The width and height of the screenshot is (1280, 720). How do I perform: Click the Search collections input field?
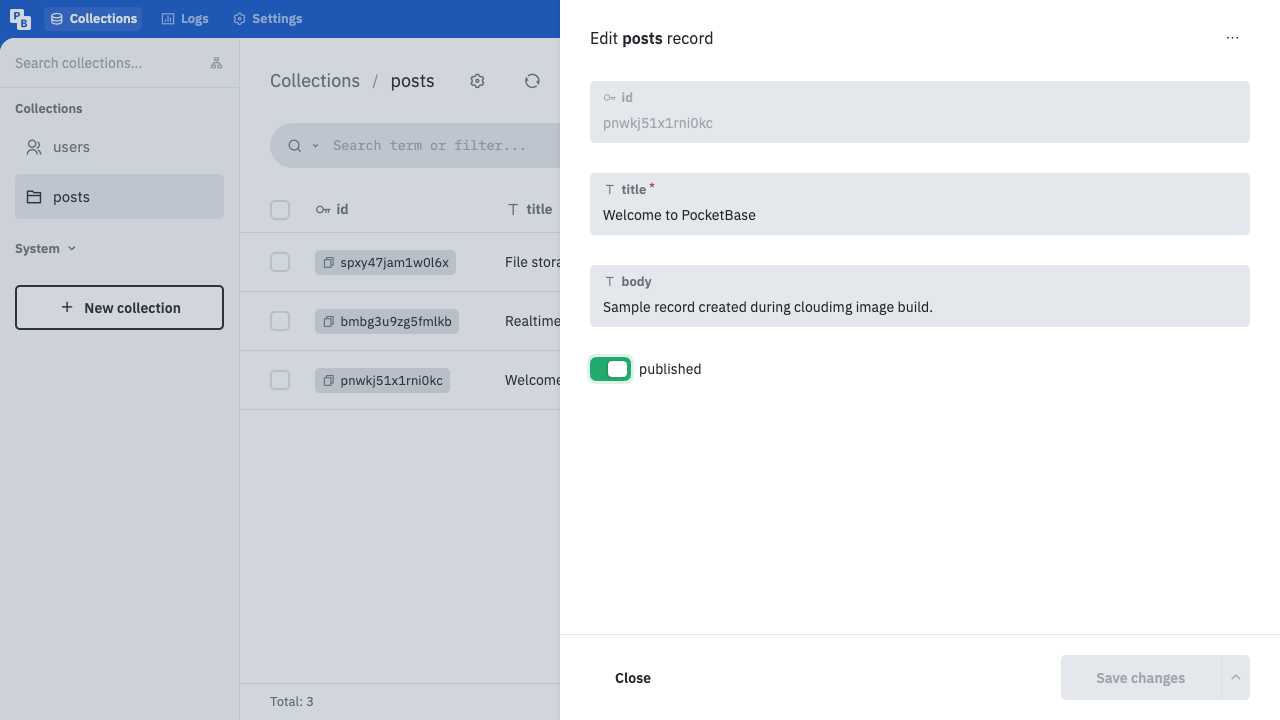click(x=105, y=63)
